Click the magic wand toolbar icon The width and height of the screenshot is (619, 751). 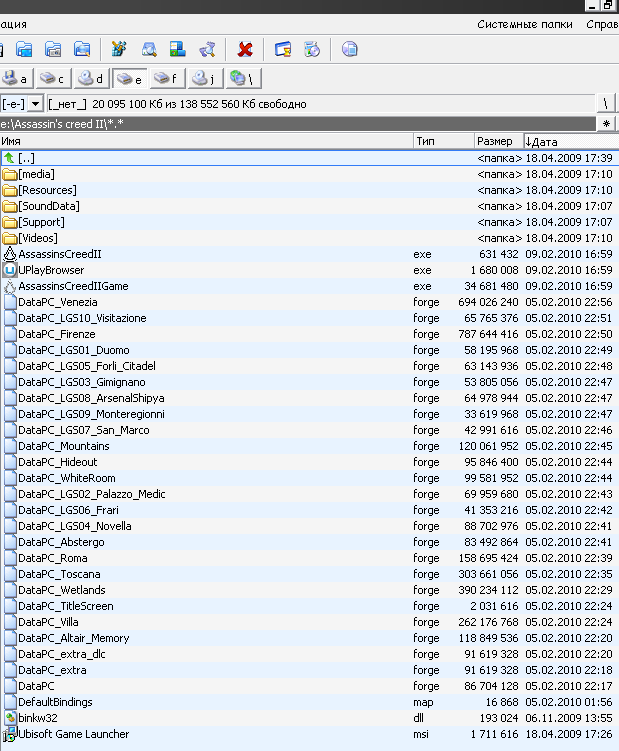click(119, 49)
